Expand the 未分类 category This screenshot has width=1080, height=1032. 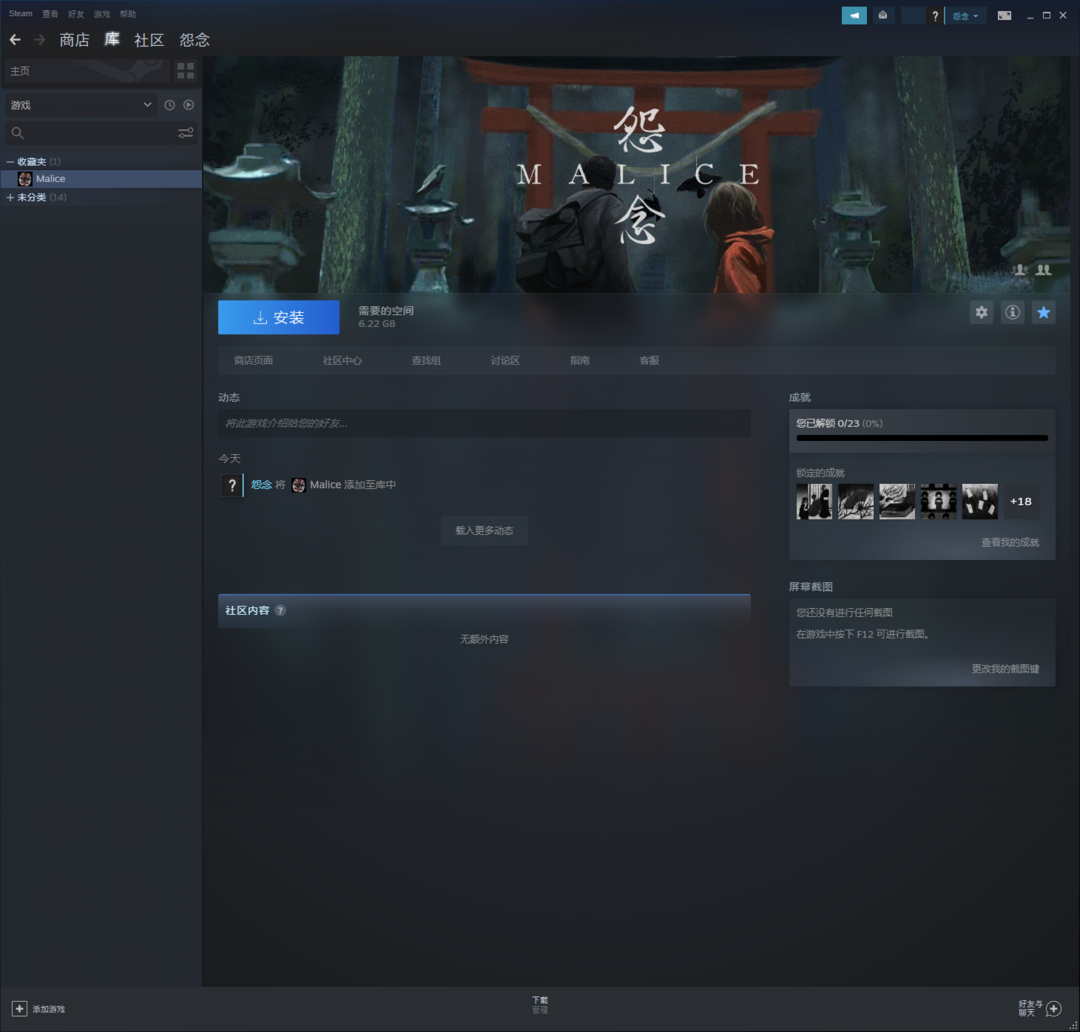click(11, 198)
